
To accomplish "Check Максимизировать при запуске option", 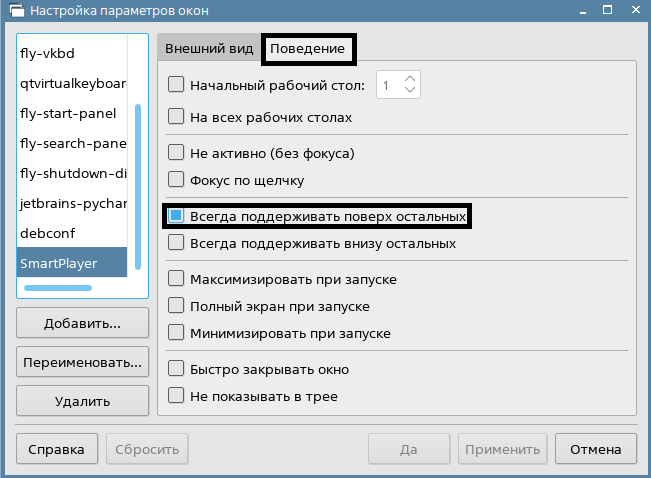I will click(176, 278).
